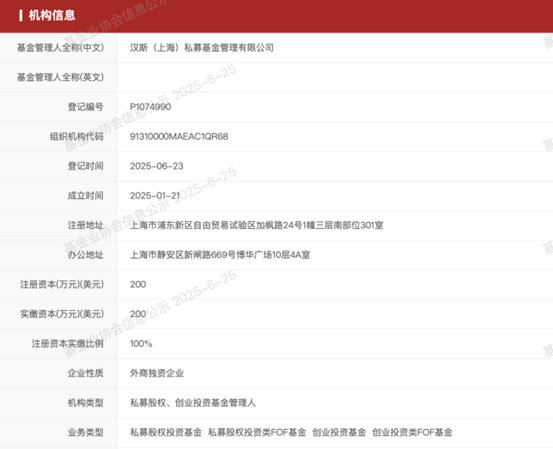Click the 企业性质 value 外商独资企业
Viewport: 553px width, 449px height.
(x=157, y=373)
